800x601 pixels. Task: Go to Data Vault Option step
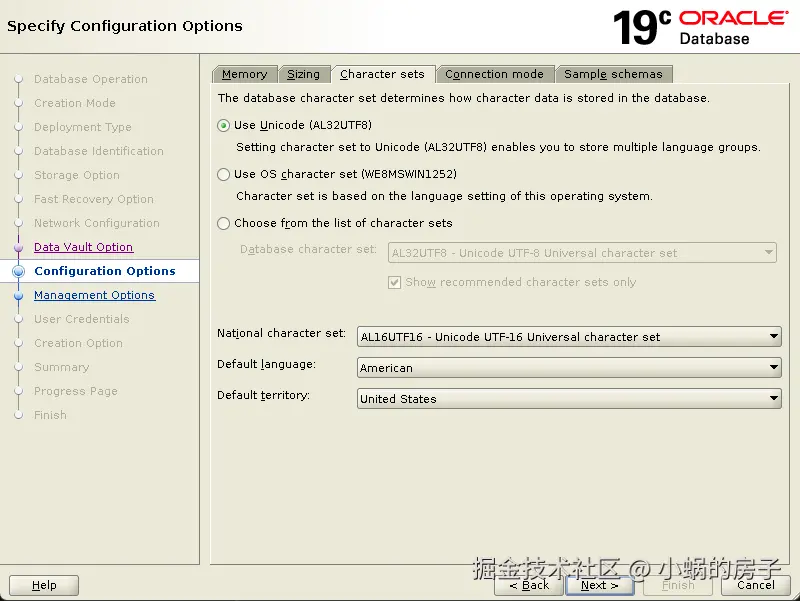[84, 247]
